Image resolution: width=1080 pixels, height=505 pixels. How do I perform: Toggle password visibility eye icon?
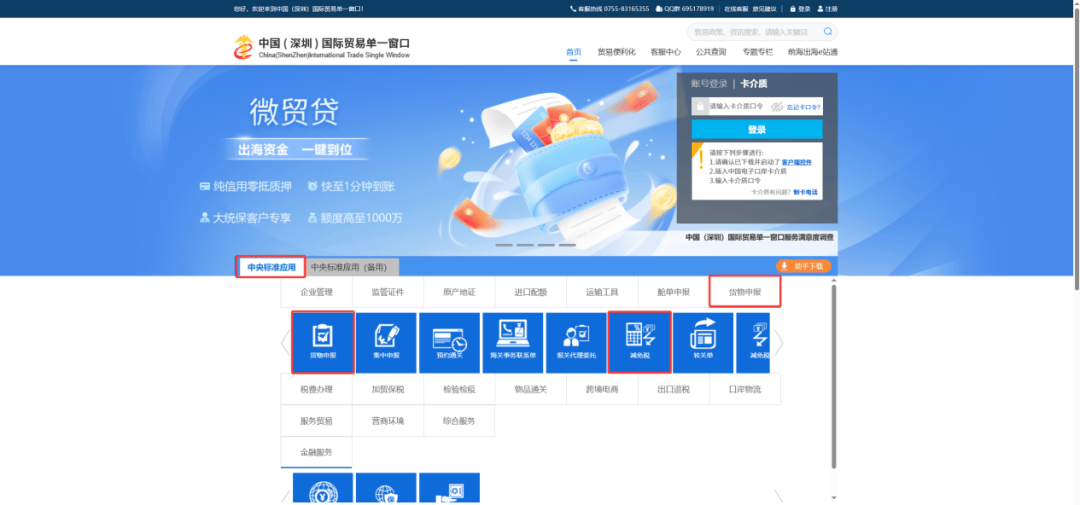(777, 107)
